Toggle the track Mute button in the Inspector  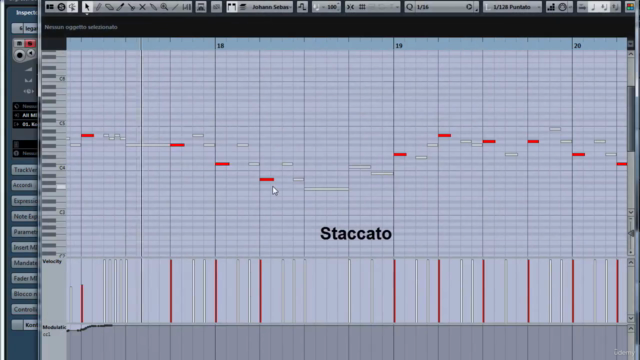pos(19,44)
